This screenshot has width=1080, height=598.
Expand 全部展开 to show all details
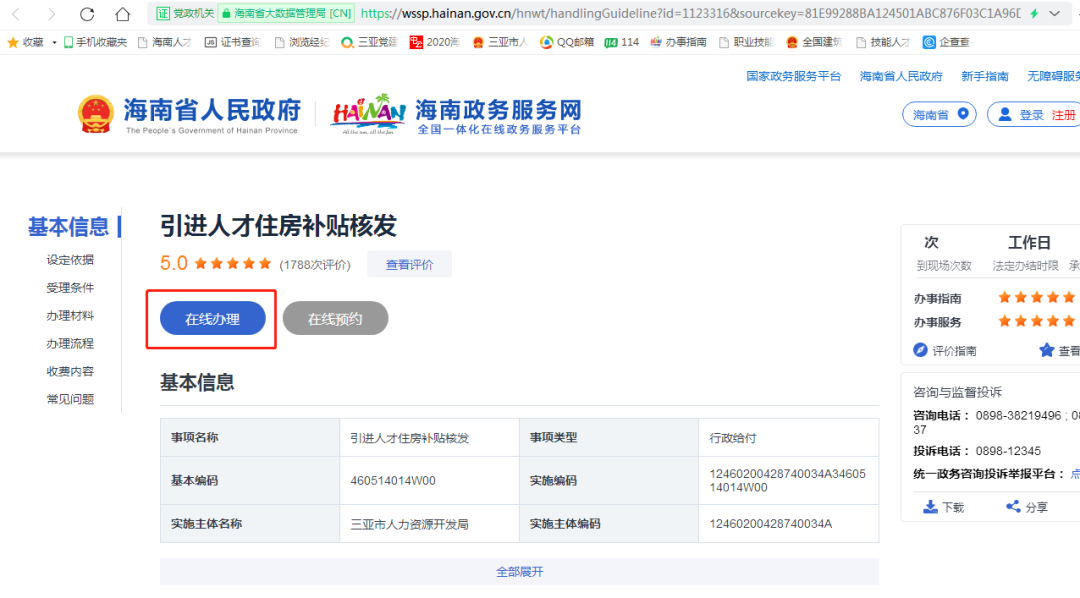520,571
